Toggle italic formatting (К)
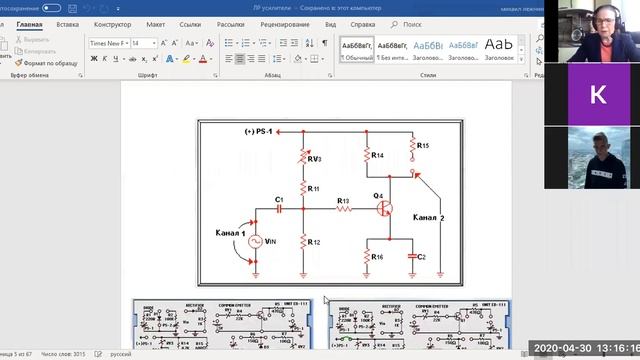This screenshot has height=360, width=640. (104, 59)
